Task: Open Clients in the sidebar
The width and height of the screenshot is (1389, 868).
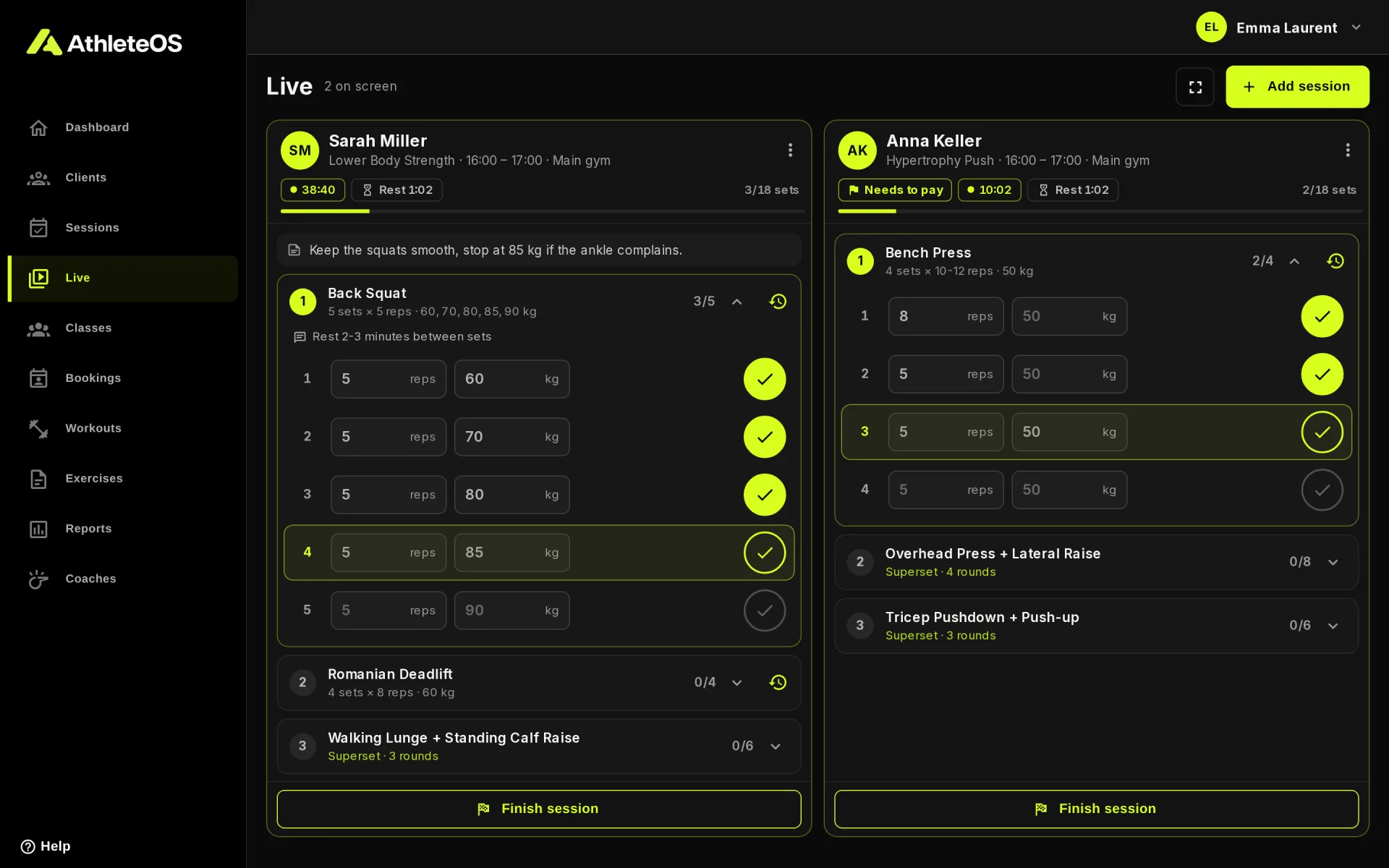Action: (123, 178)
